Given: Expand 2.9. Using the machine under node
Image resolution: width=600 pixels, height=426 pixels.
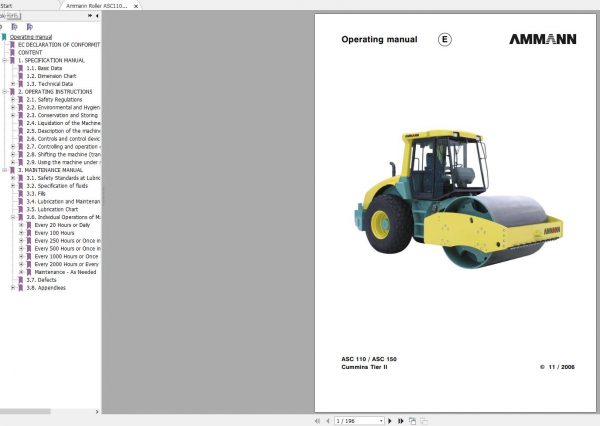Looking at the screenshot, I should (13, 162).
